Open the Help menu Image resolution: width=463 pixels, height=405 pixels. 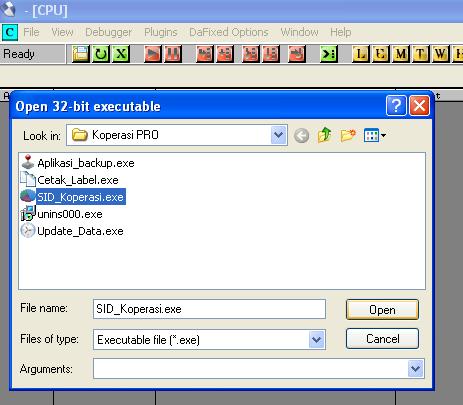click(341, 32)
